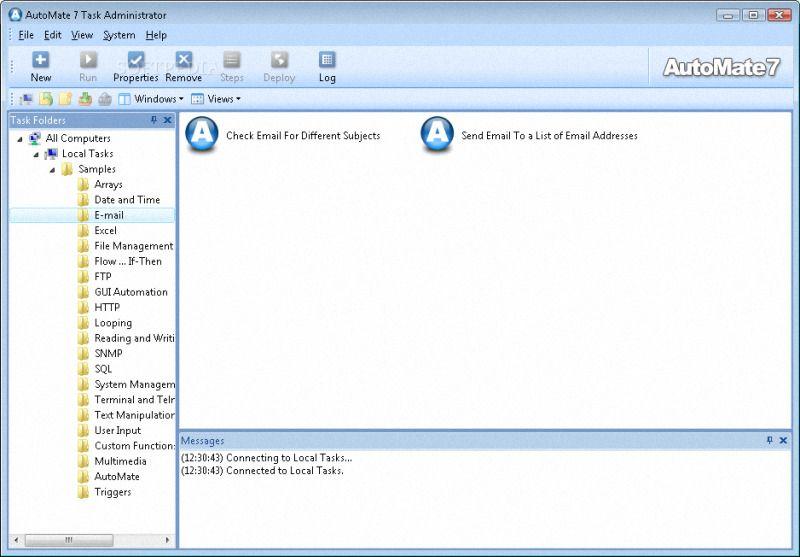This screenshot has width=800, height=557.
Task: Collapse the Local Tasks tree node
Action: [x=36, y=155]
